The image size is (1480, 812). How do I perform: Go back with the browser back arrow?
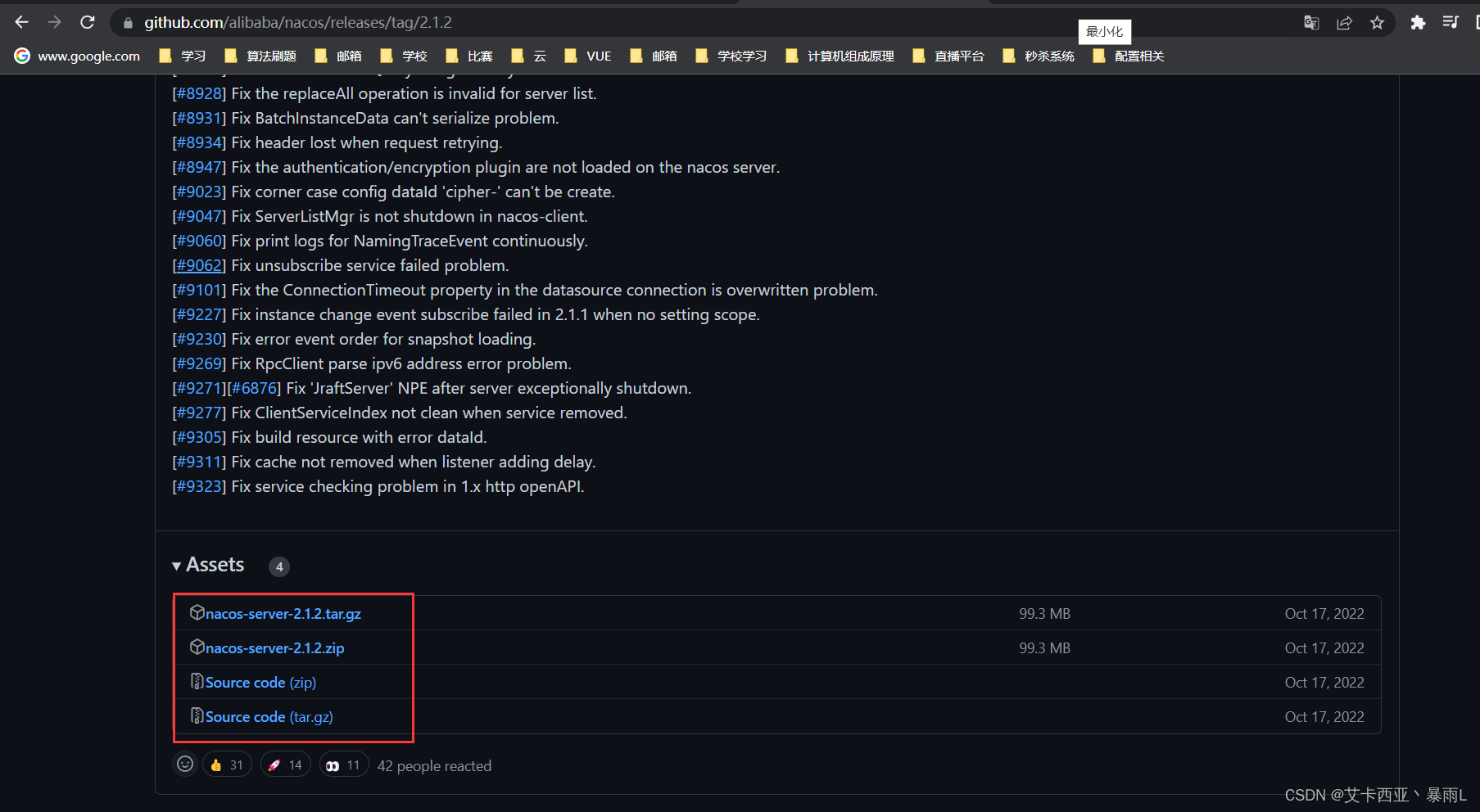(22, 22)
